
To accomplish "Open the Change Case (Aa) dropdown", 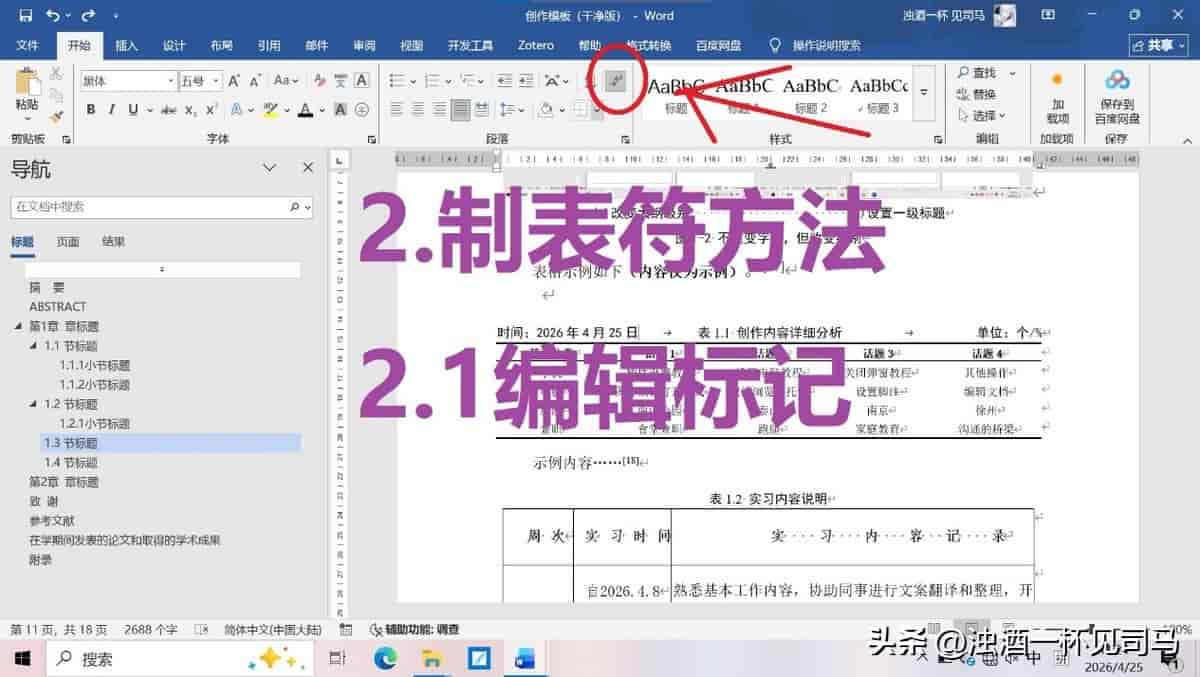I will (x=287, y=81).
